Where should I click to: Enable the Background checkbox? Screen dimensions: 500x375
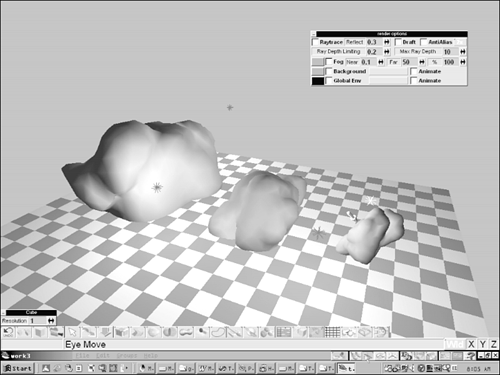(x=329, y=71)
